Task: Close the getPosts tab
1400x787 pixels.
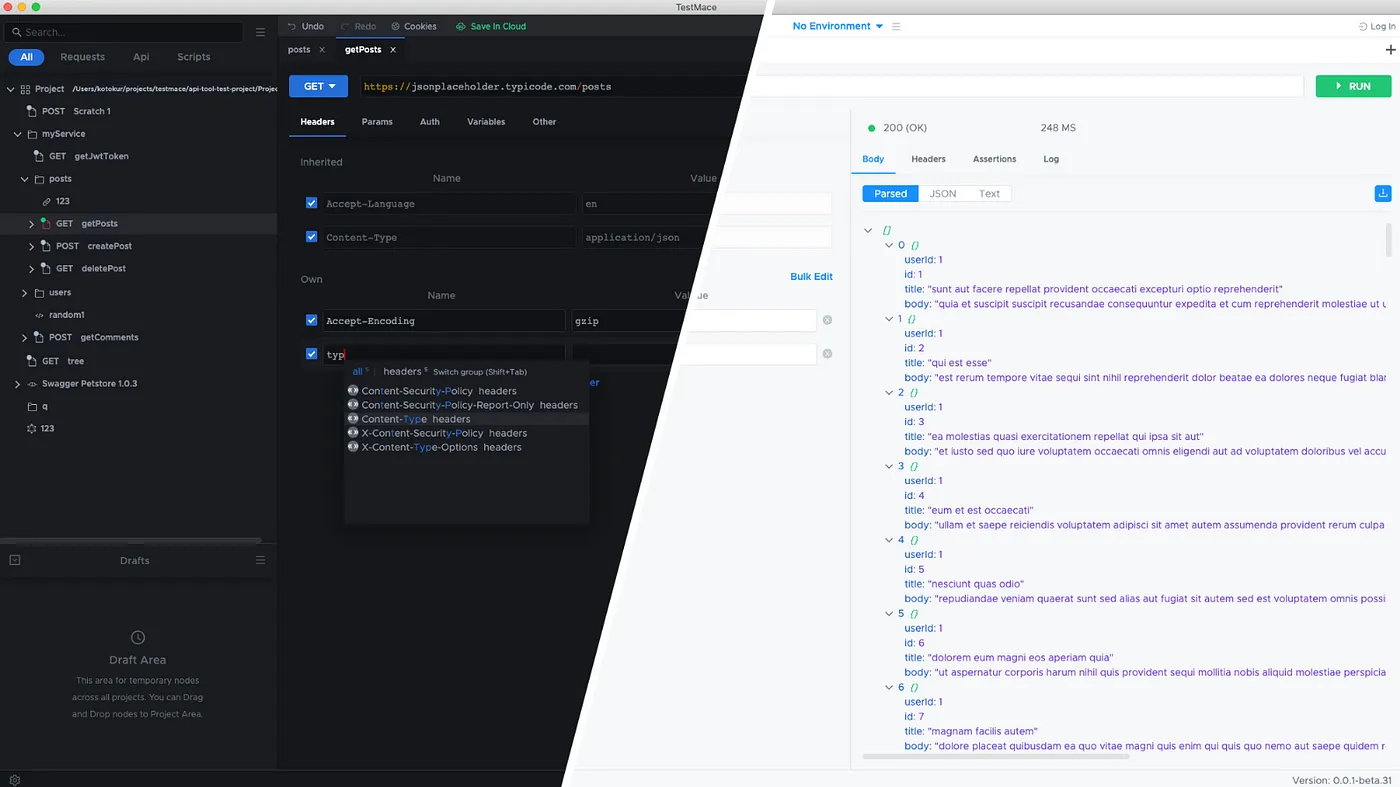Action: pyautogui.click(x=393, y=49)
